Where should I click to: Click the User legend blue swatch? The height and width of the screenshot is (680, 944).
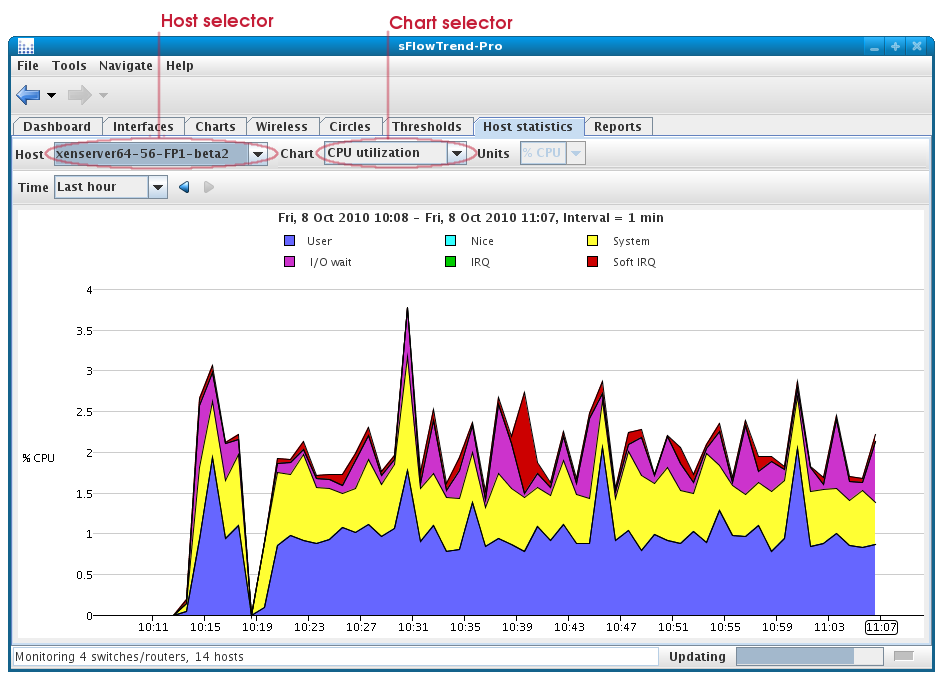290,241
